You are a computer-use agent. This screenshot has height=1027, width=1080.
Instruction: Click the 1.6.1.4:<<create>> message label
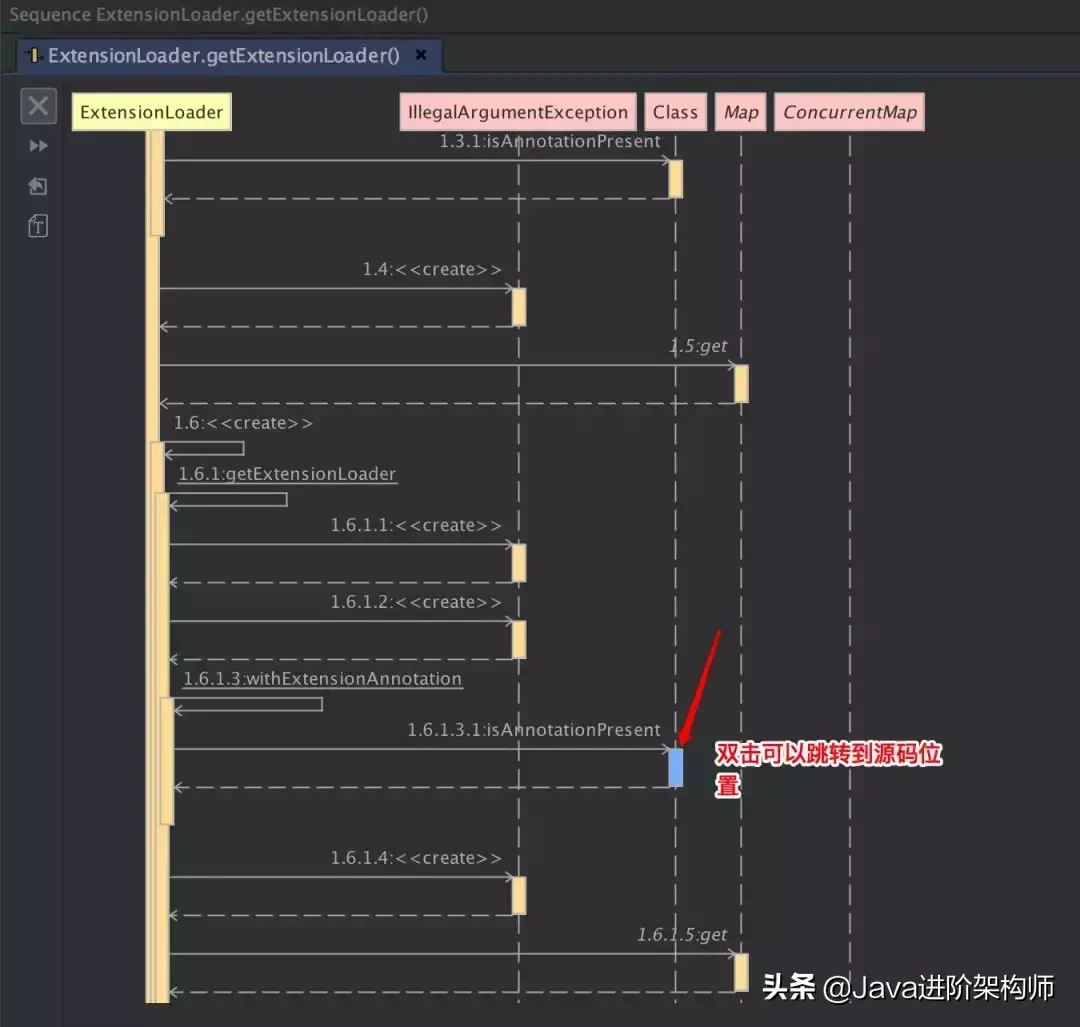[416, 858]
